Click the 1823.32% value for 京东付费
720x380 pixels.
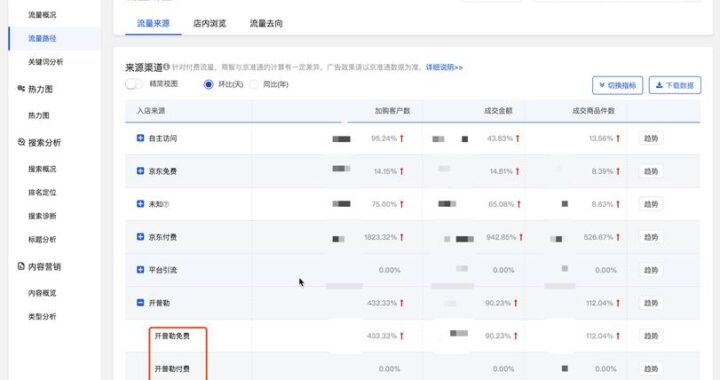381,237
